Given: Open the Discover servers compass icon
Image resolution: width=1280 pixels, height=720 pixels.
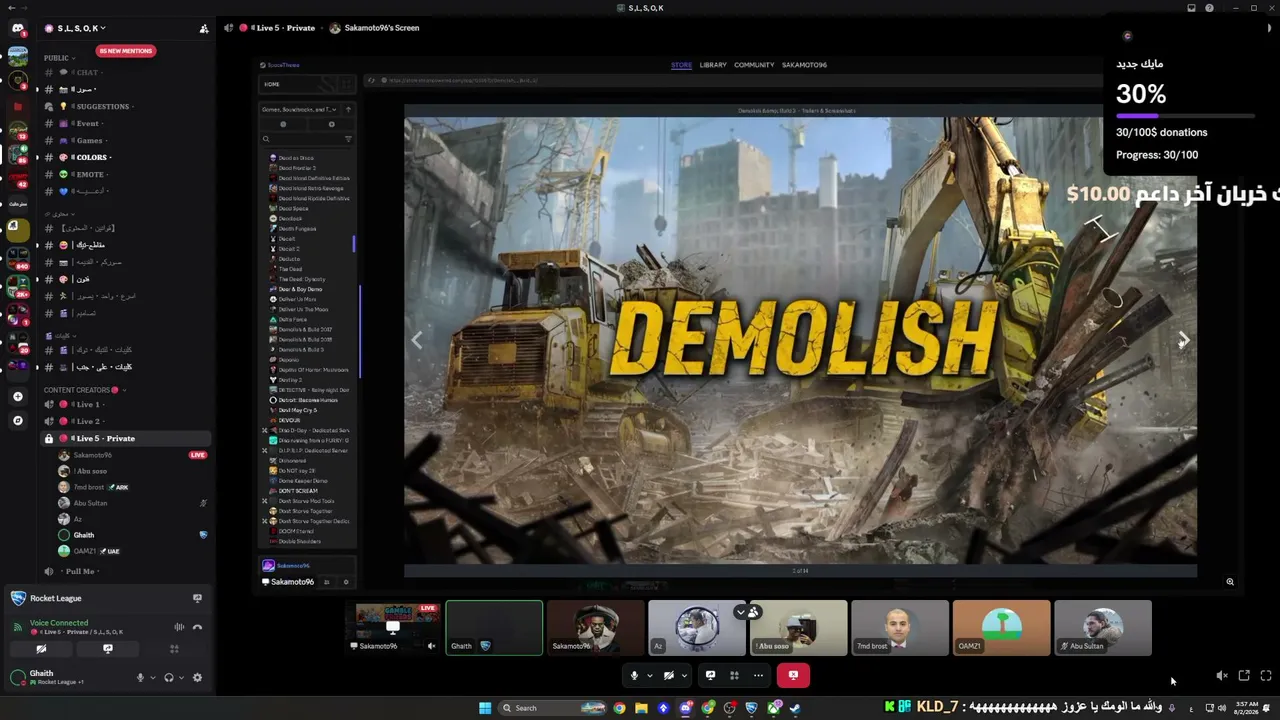Looking at the screenshot, I should coord(17,421).
